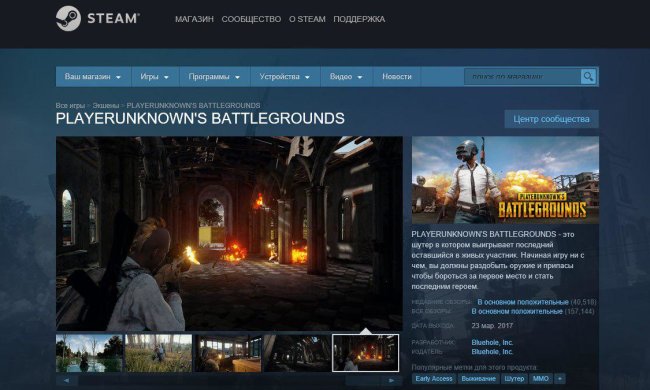Click the screenshot strip scrollbar track
The width and height of the screenshot is (650, 390).
click(229, 380)
